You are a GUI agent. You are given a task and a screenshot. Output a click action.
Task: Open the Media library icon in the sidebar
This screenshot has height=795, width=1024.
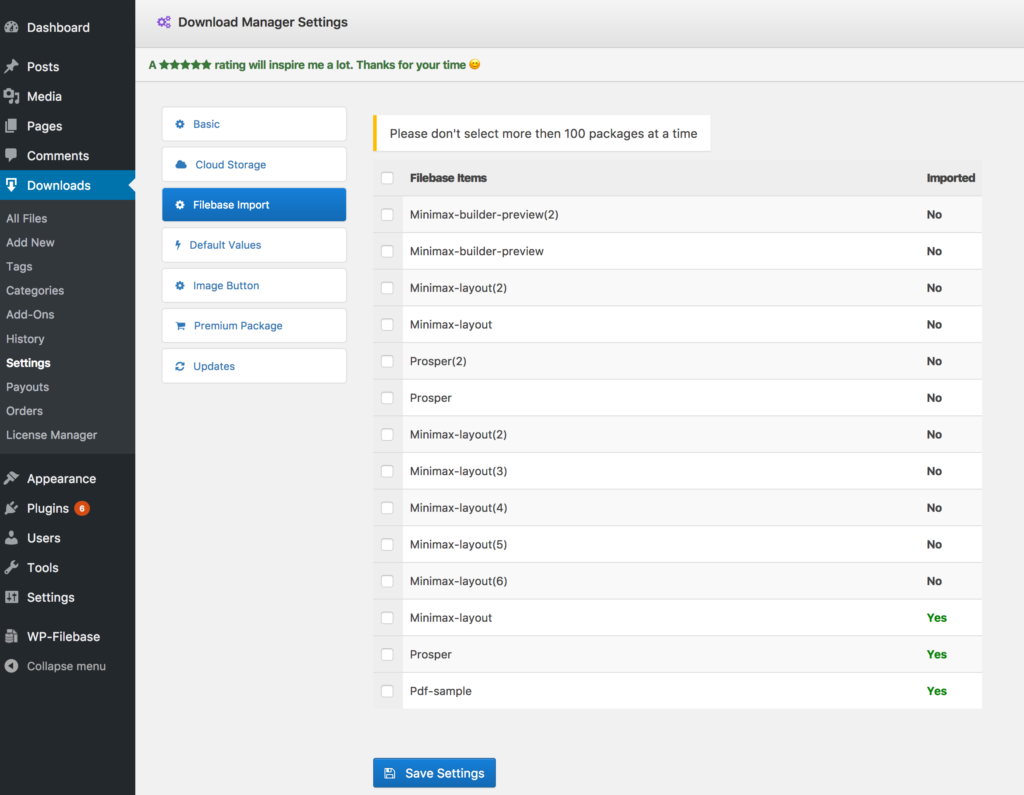point(12,96)
